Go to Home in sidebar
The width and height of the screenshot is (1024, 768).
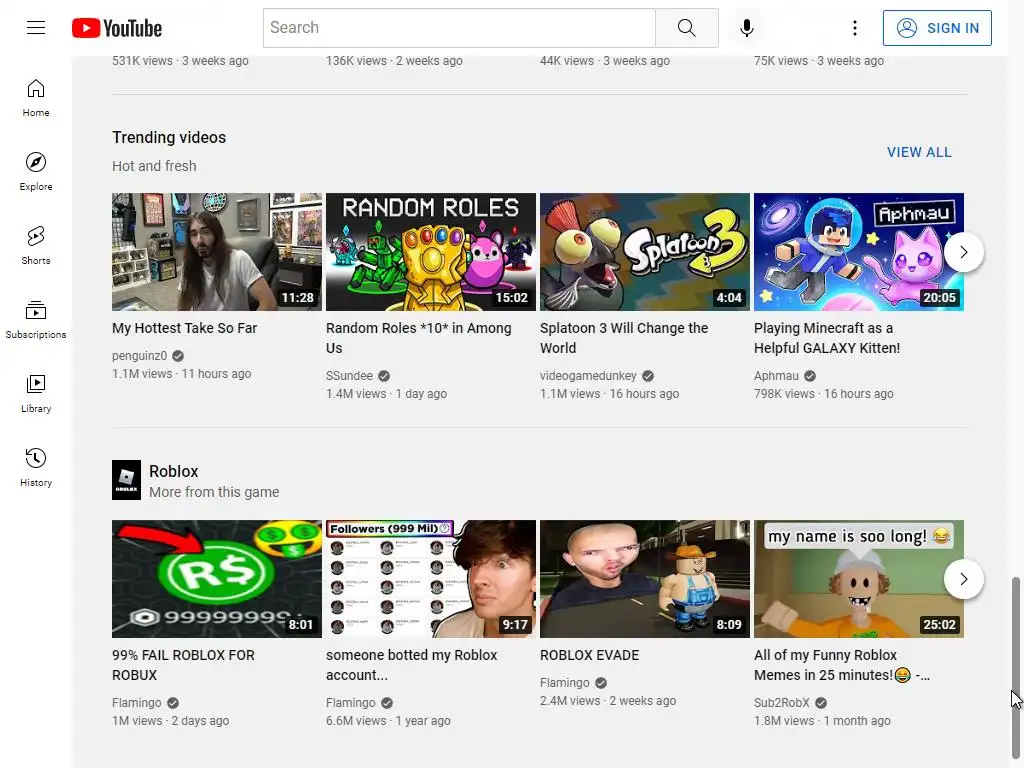coord(36,98)
